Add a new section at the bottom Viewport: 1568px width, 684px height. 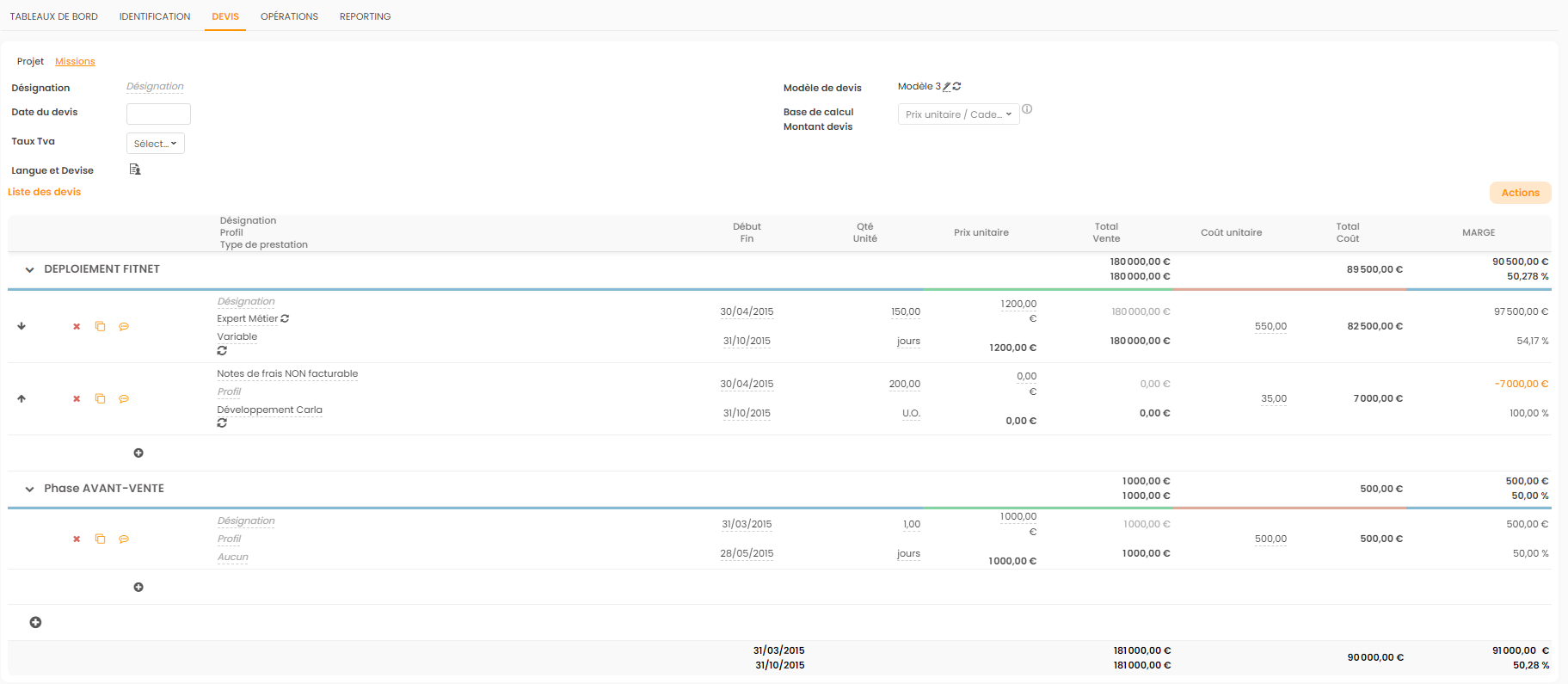pyautogui.click(x=35, y=623)
